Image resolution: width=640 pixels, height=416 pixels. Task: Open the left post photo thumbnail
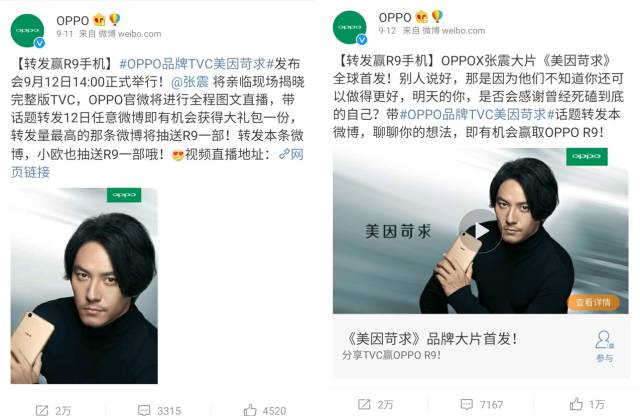coord(84,285)
